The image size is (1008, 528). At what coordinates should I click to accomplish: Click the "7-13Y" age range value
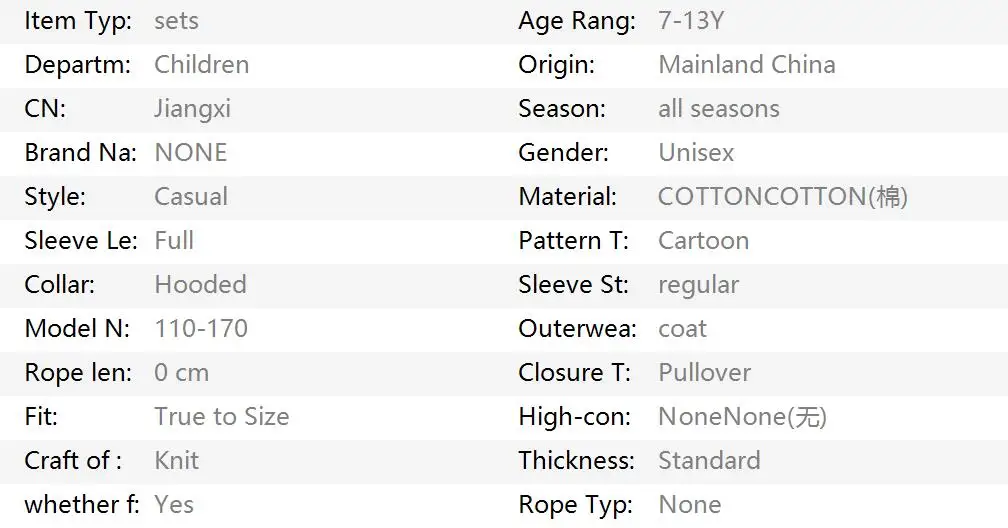tap(693, 21)
